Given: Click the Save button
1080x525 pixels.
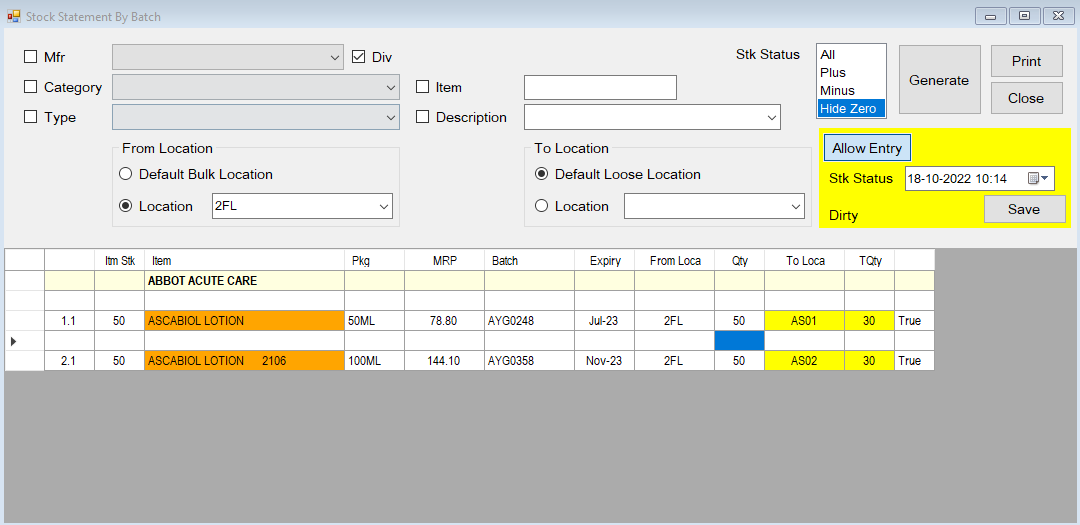Looking at the screenshot, I should pyautogui.click(x=1024, y=209).
